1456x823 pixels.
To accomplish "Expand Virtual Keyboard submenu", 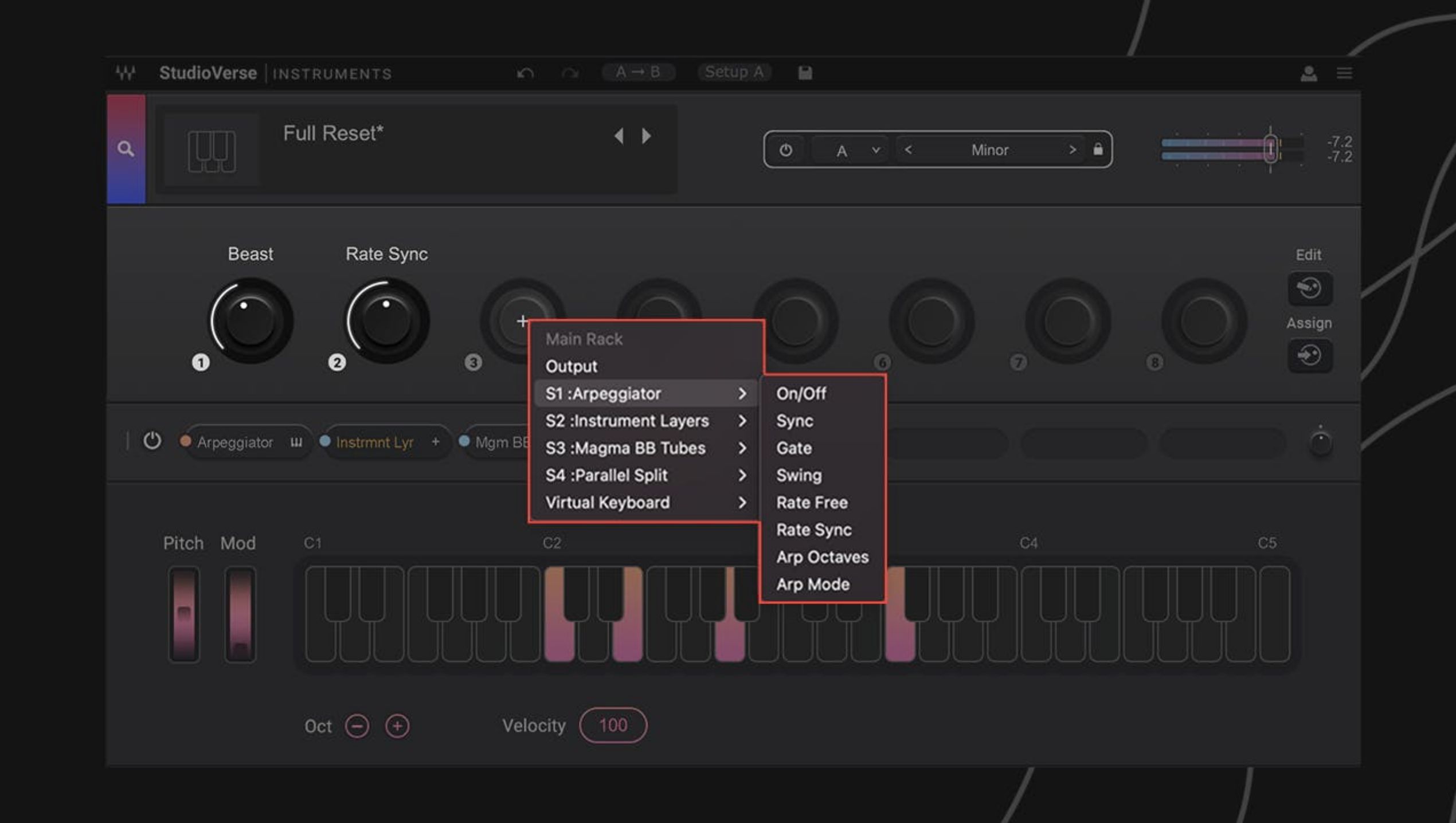I will [x=646, y=503].
